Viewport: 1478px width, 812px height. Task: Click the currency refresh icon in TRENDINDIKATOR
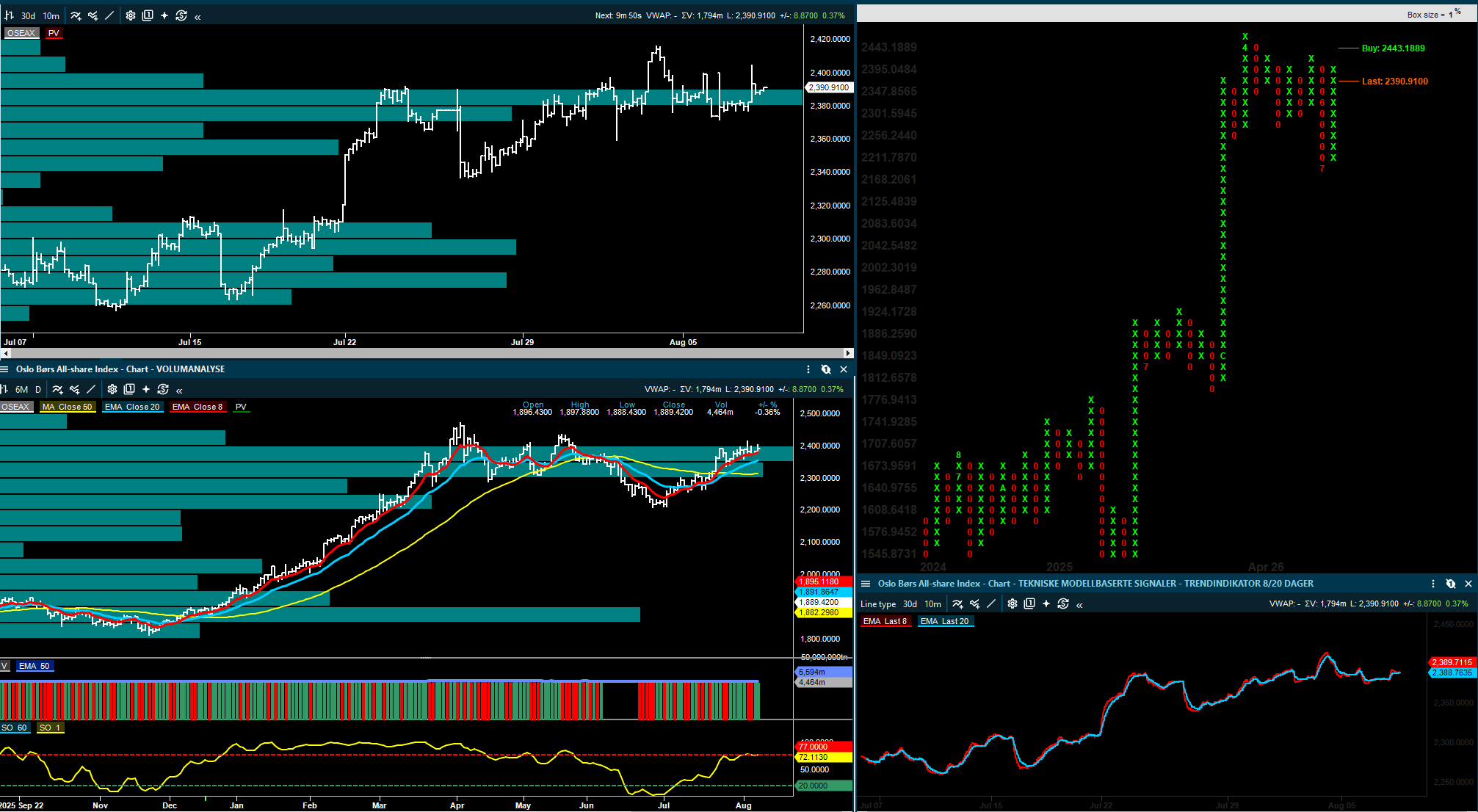click(x=1063, y=603)
